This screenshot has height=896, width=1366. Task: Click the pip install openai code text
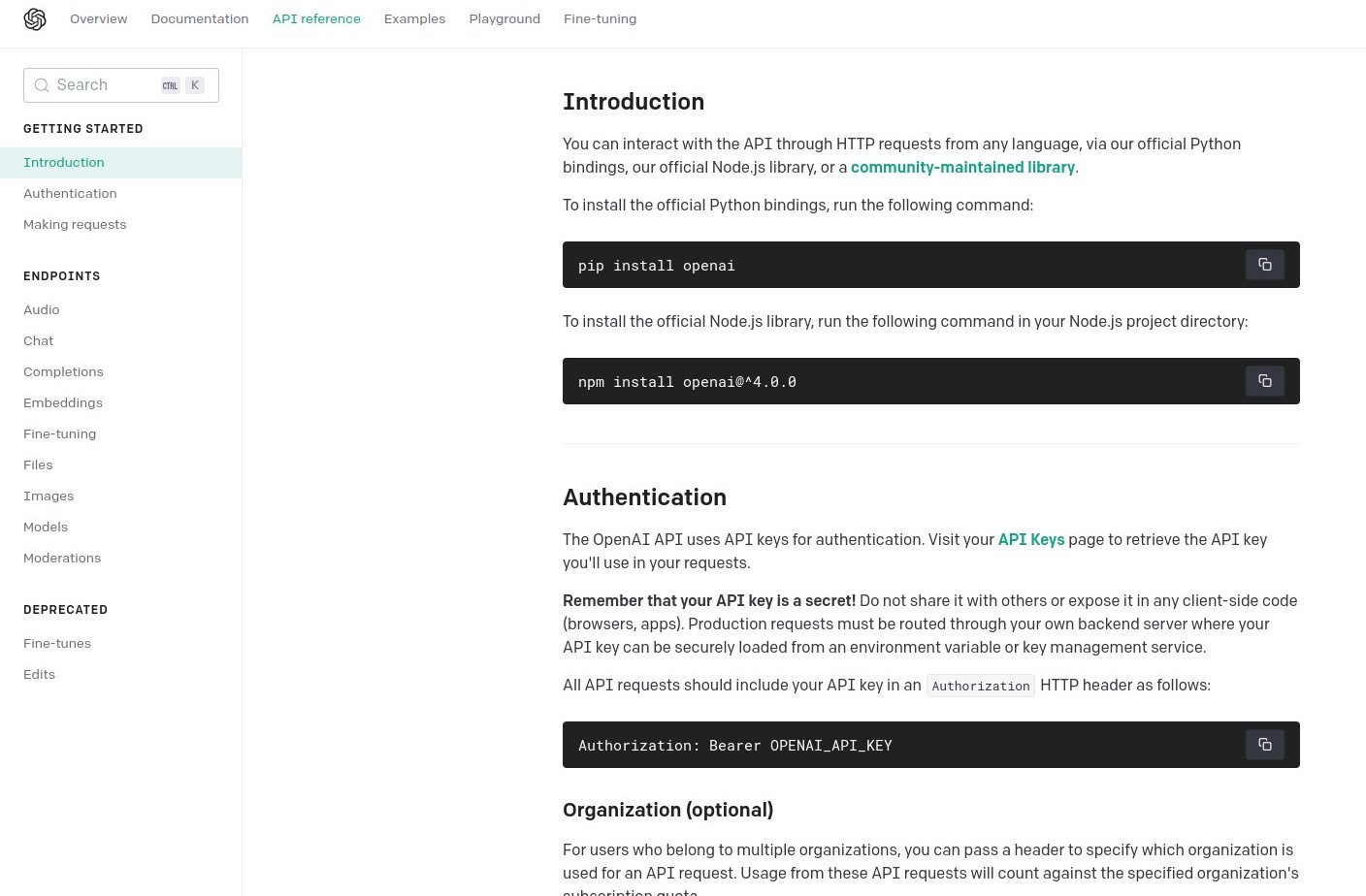(x=657, y=266)
